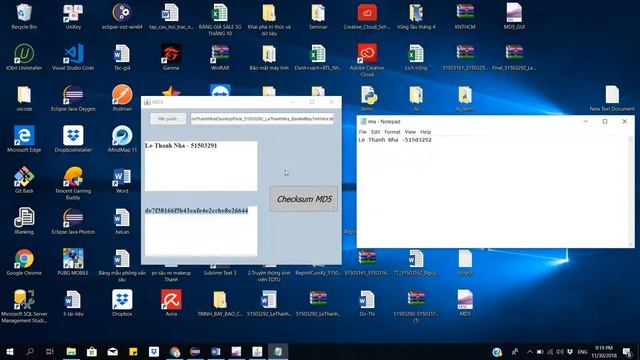Screen dimensions: 640x360
Task: Click the Notepad vertical scrollbar
Action: (x=631, y=191)
